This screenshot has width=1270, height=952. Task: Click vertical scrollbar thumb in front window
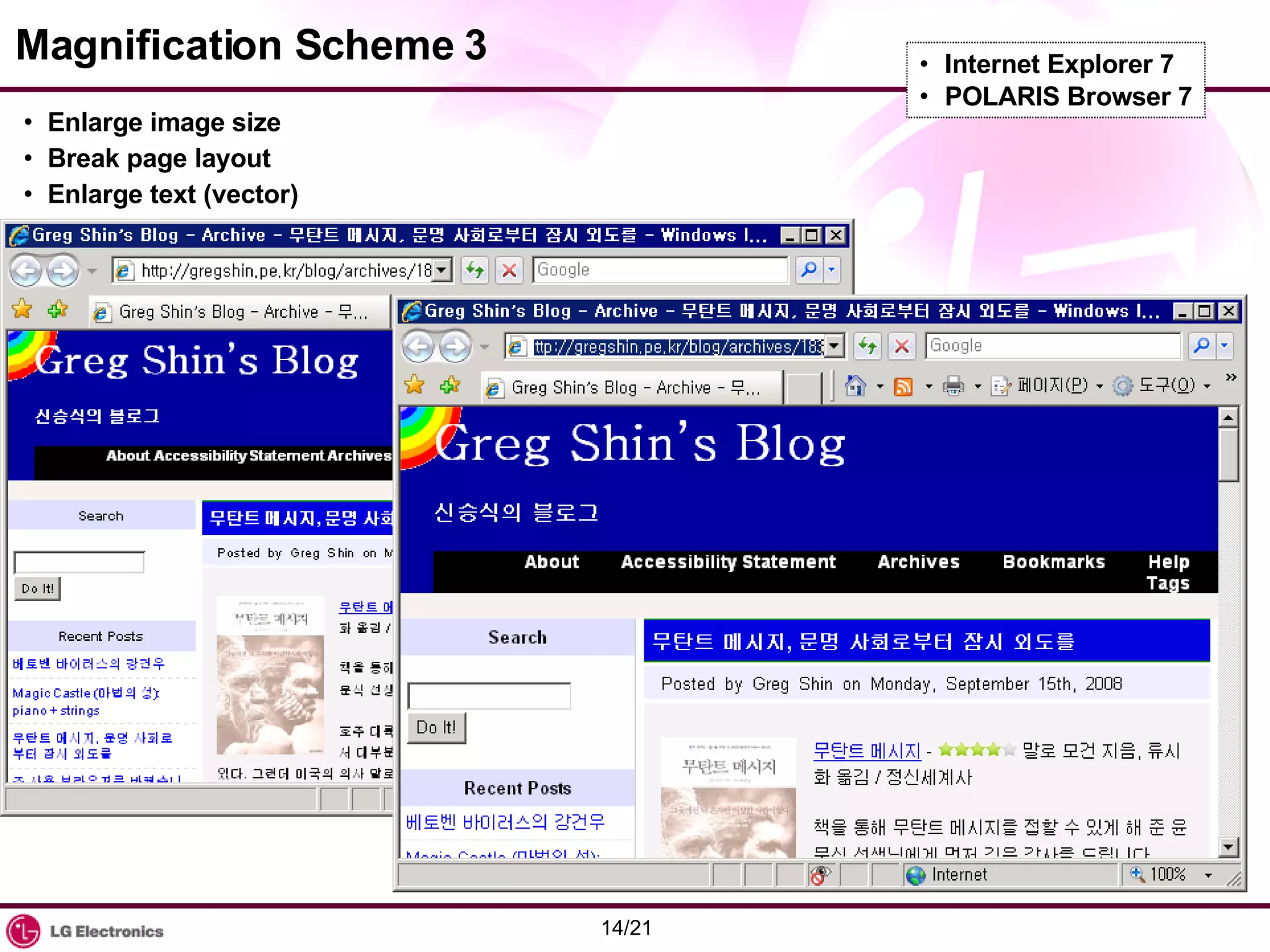pos(1228,455)
